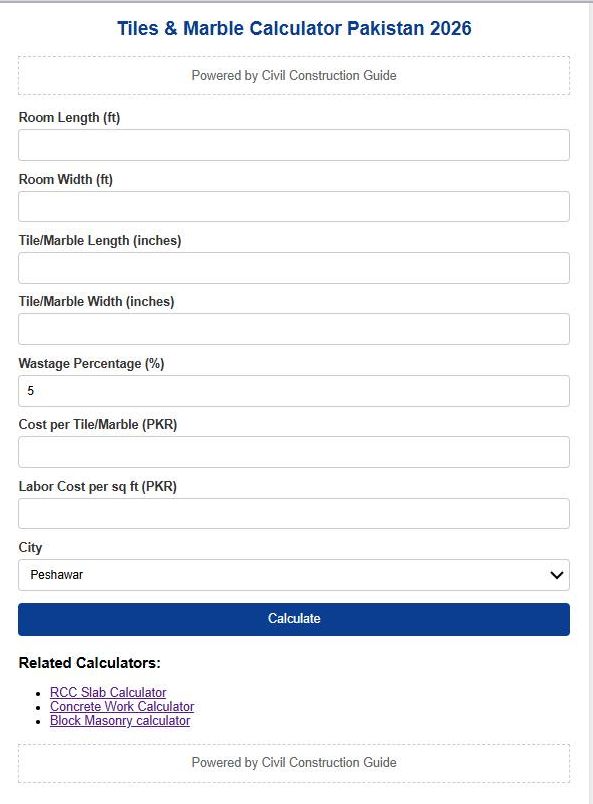Click the Tiles & Marble Calculator title

(296, 29)
